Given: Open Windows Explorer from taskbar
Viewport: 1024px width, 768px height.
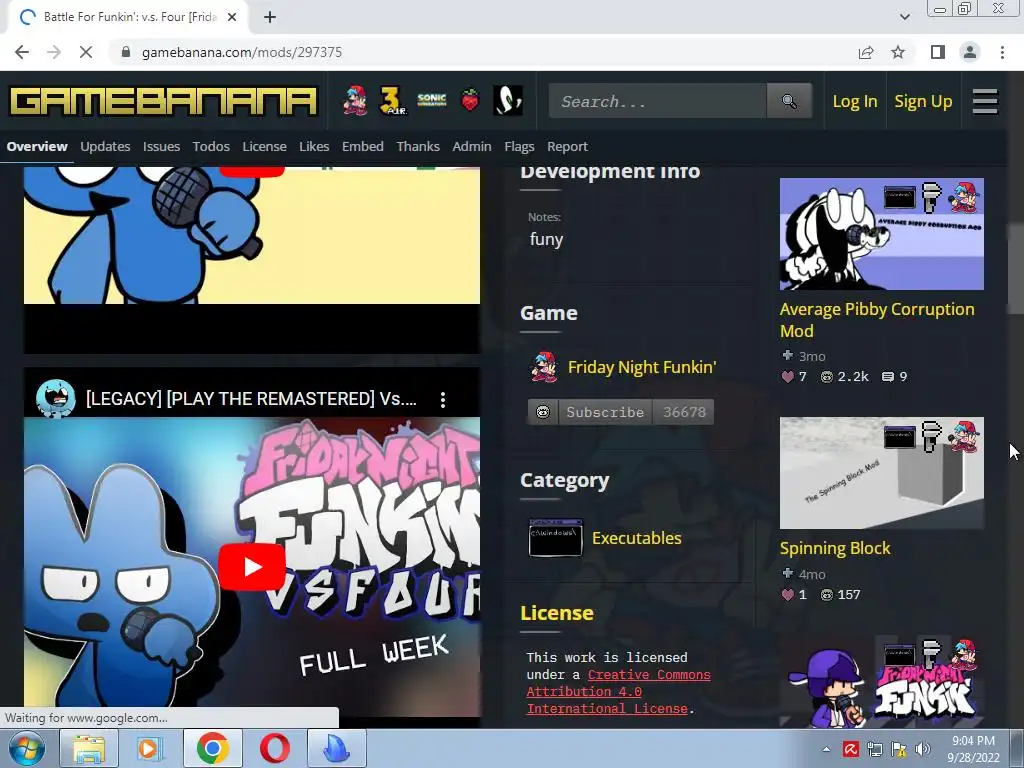Looking at the screenshot, I should (x=88, y=748).
